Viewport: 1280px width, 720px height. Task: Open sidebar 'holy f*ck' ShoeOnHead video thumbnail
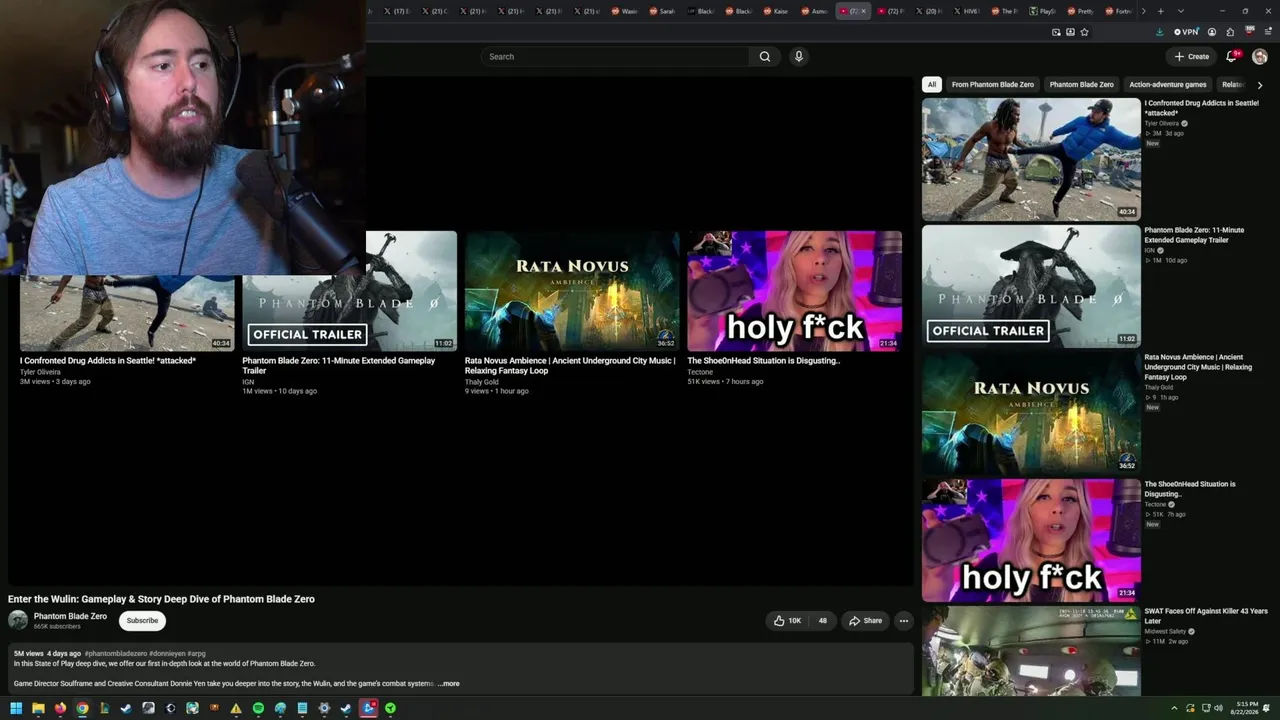[1031, 540]
